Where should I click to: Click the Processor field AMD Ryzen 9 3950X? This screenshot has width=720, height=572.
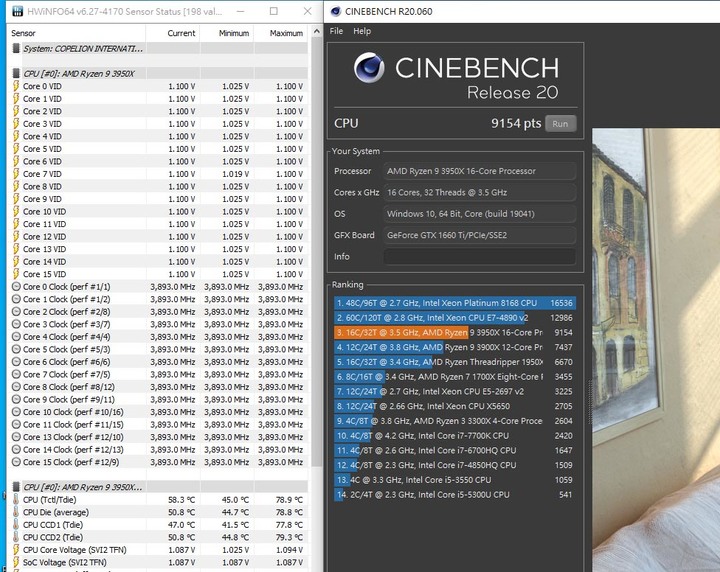pyautogui.click(x=479, y=171)
